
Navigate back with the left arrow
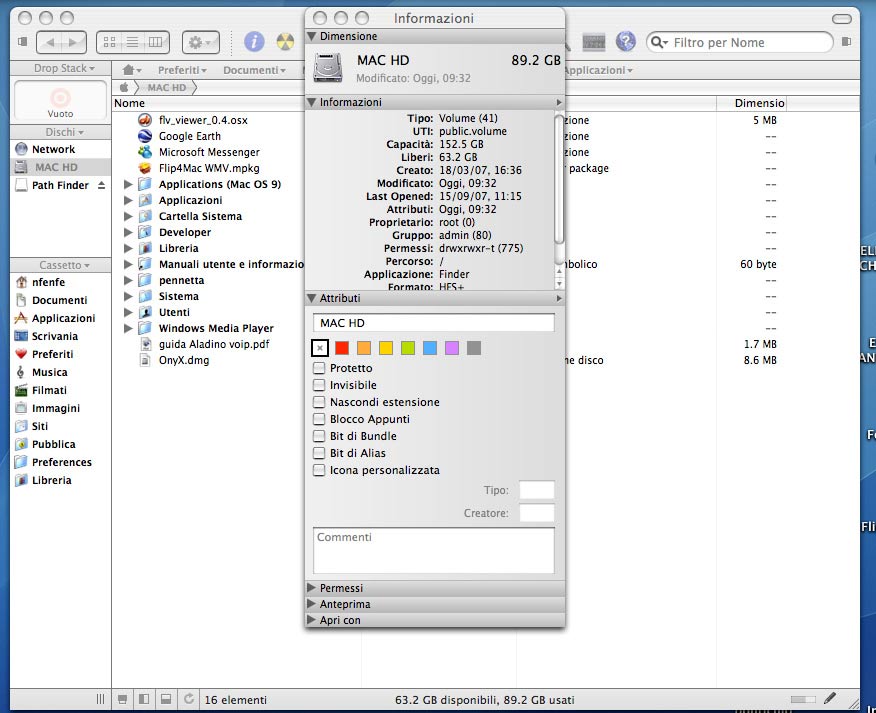[50, 42]
